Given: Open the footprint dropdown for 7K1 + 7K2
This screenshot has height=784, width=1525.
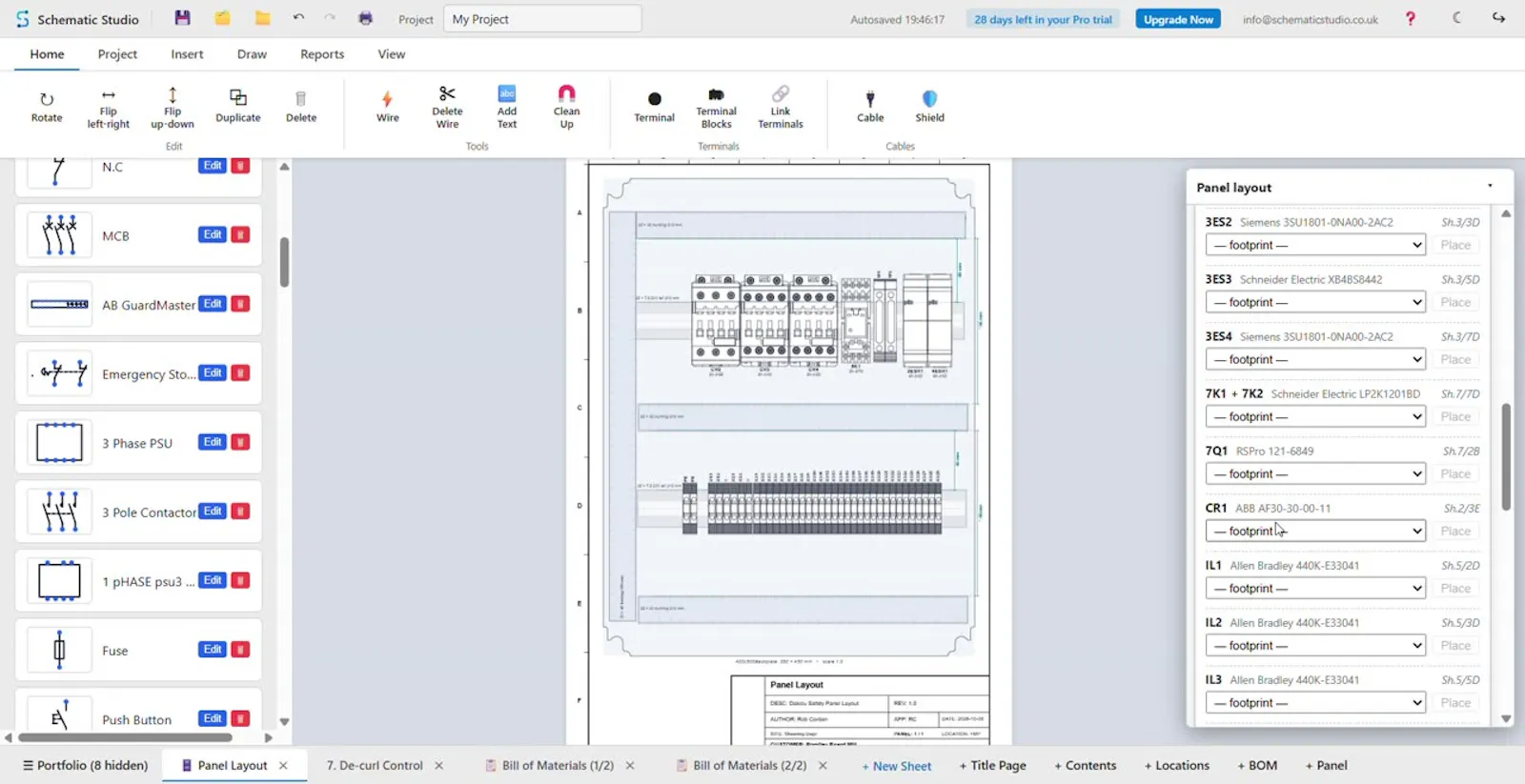Looking at the screenshot, I should coord(1315,416).
